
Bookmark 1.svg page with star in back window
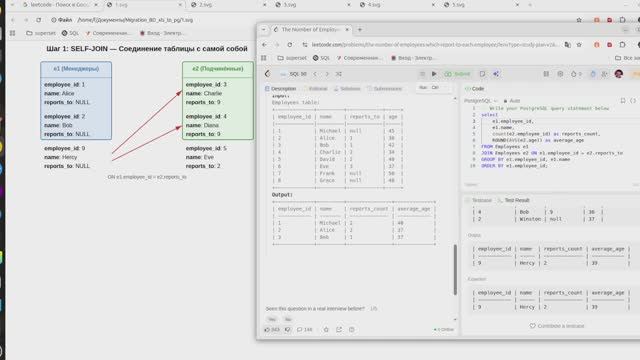(x=579, y=20)
